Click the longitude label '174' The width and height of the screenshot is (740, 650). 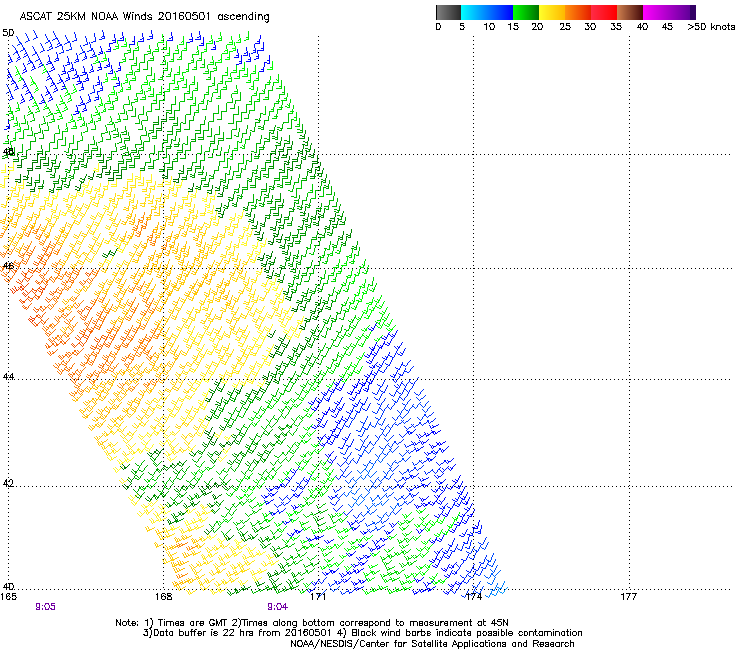point(473,597)
